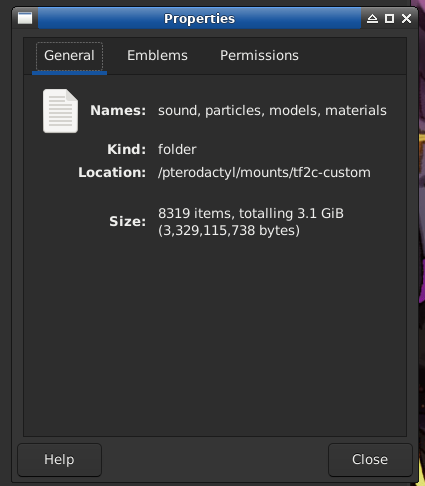This screenshot has height=486, width=425.
Task: Switch to the Emblems tab
Action: coord(157,56)
